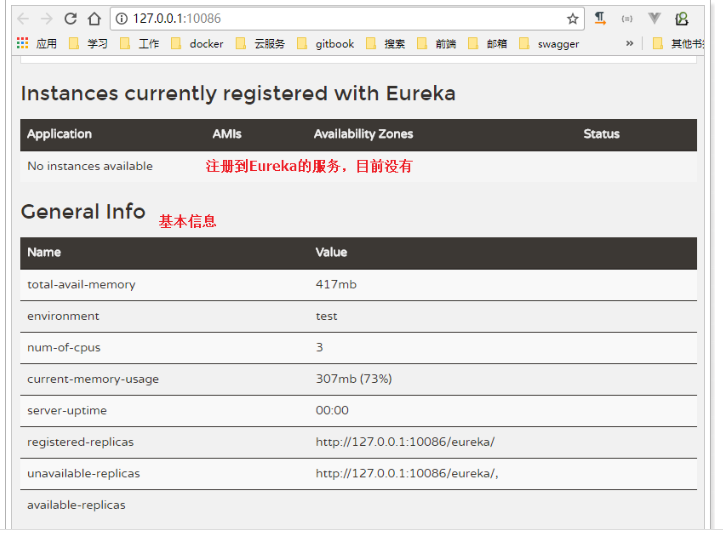This screenshot has width=723, height=540.
Task: Select the available-replicas row name
Action: pyautogui.click(x=76, y=505)
